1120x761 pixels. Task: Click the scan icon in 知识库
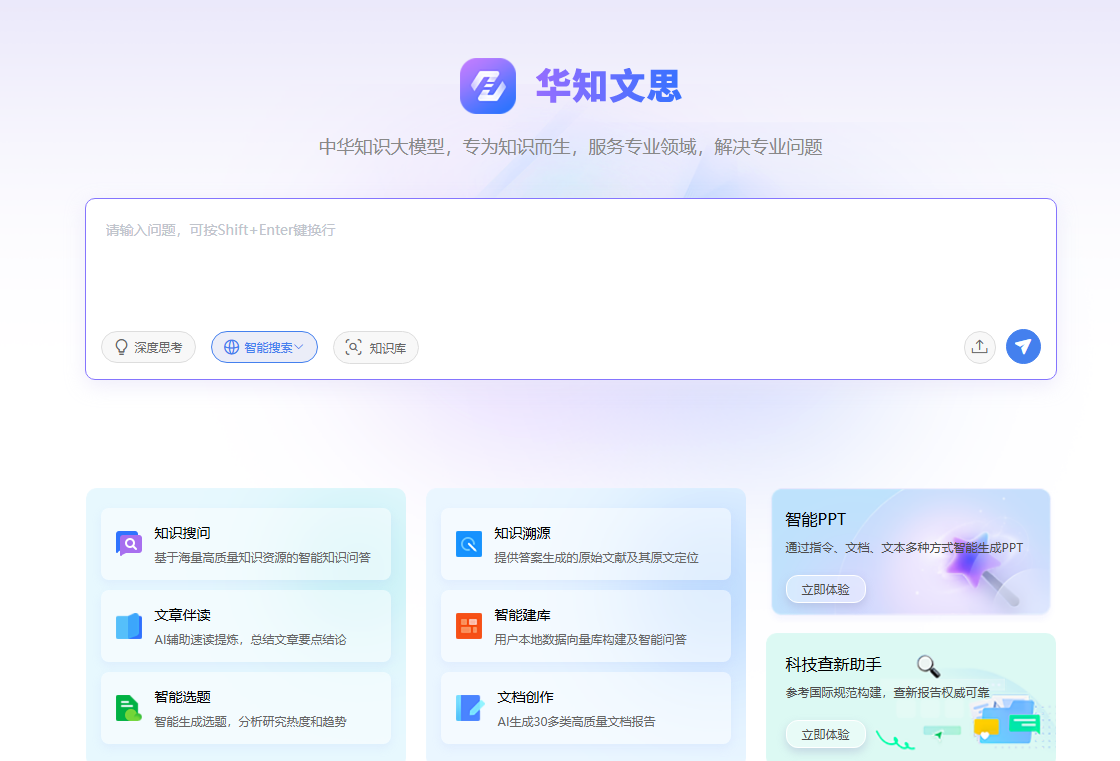click(x=354, y=347)
